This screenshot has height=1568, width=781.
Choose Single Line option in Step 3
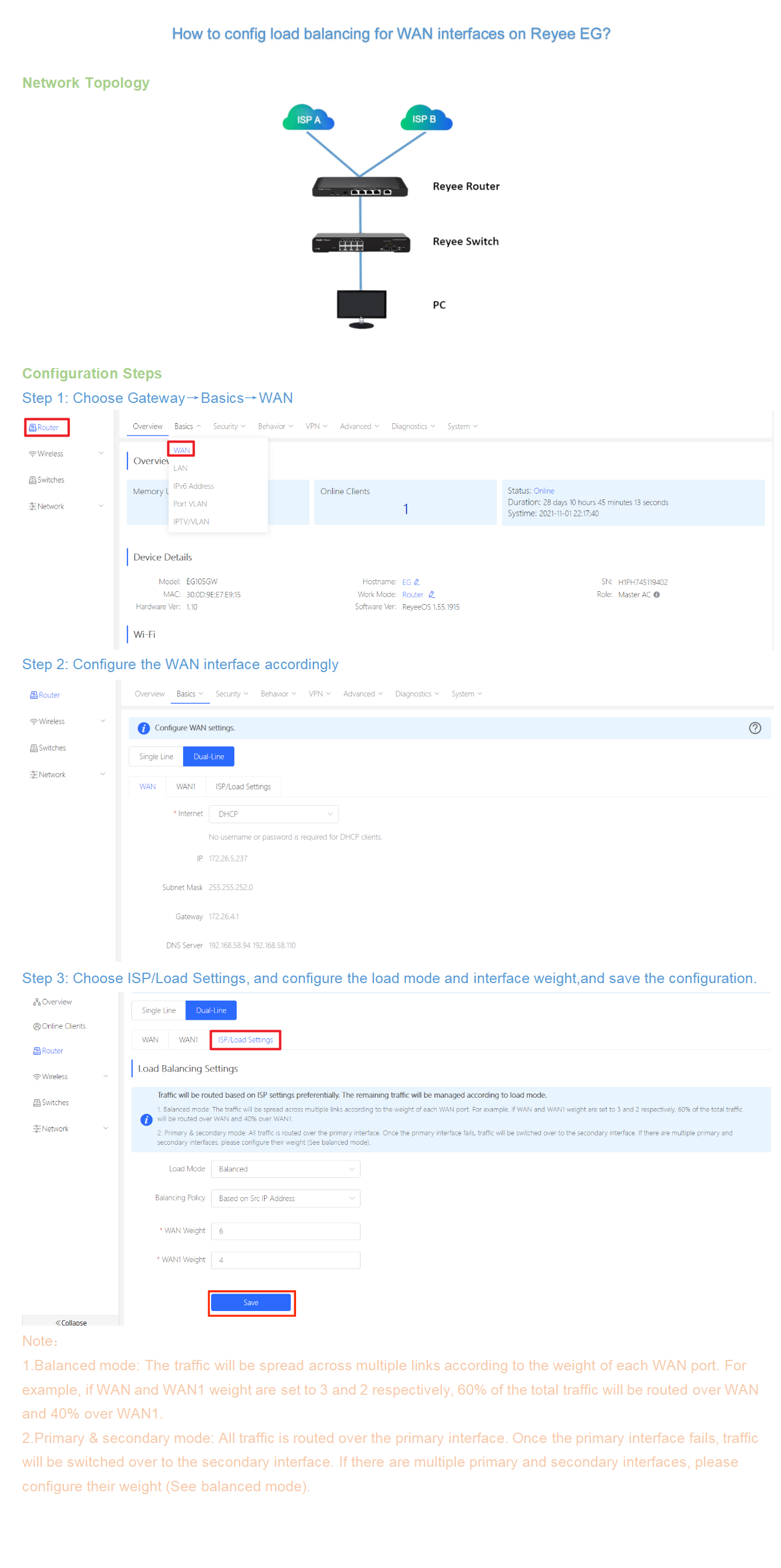coord(158,1010)
